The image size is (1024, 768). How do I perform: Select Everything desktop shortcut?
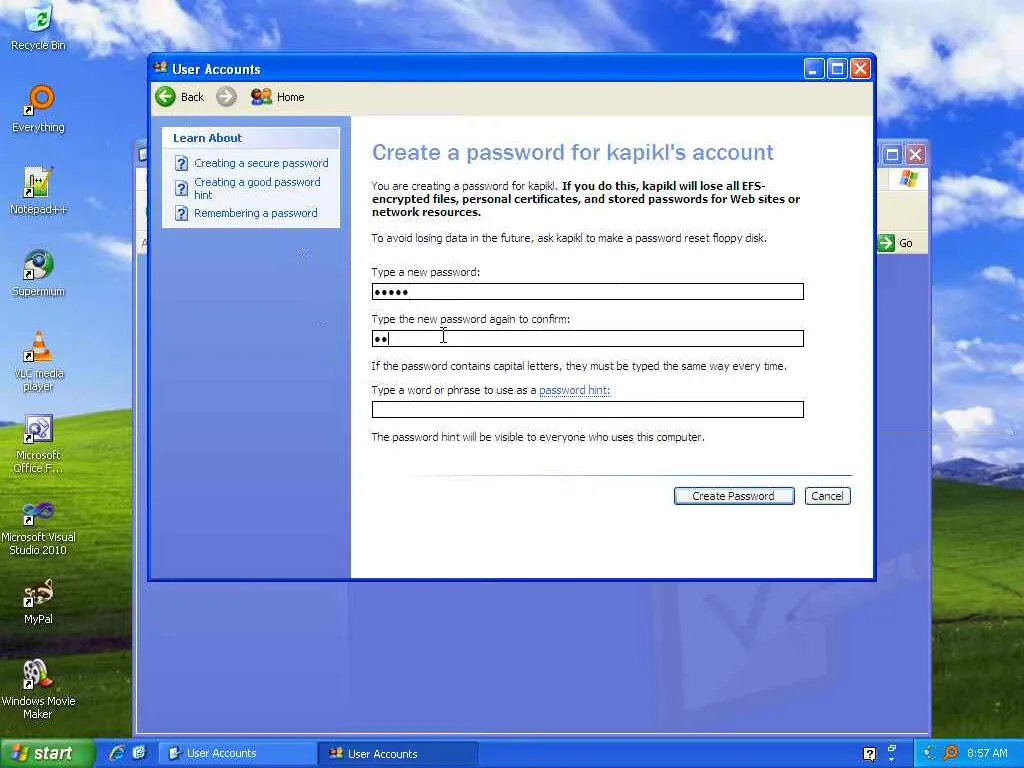(39, 109)
